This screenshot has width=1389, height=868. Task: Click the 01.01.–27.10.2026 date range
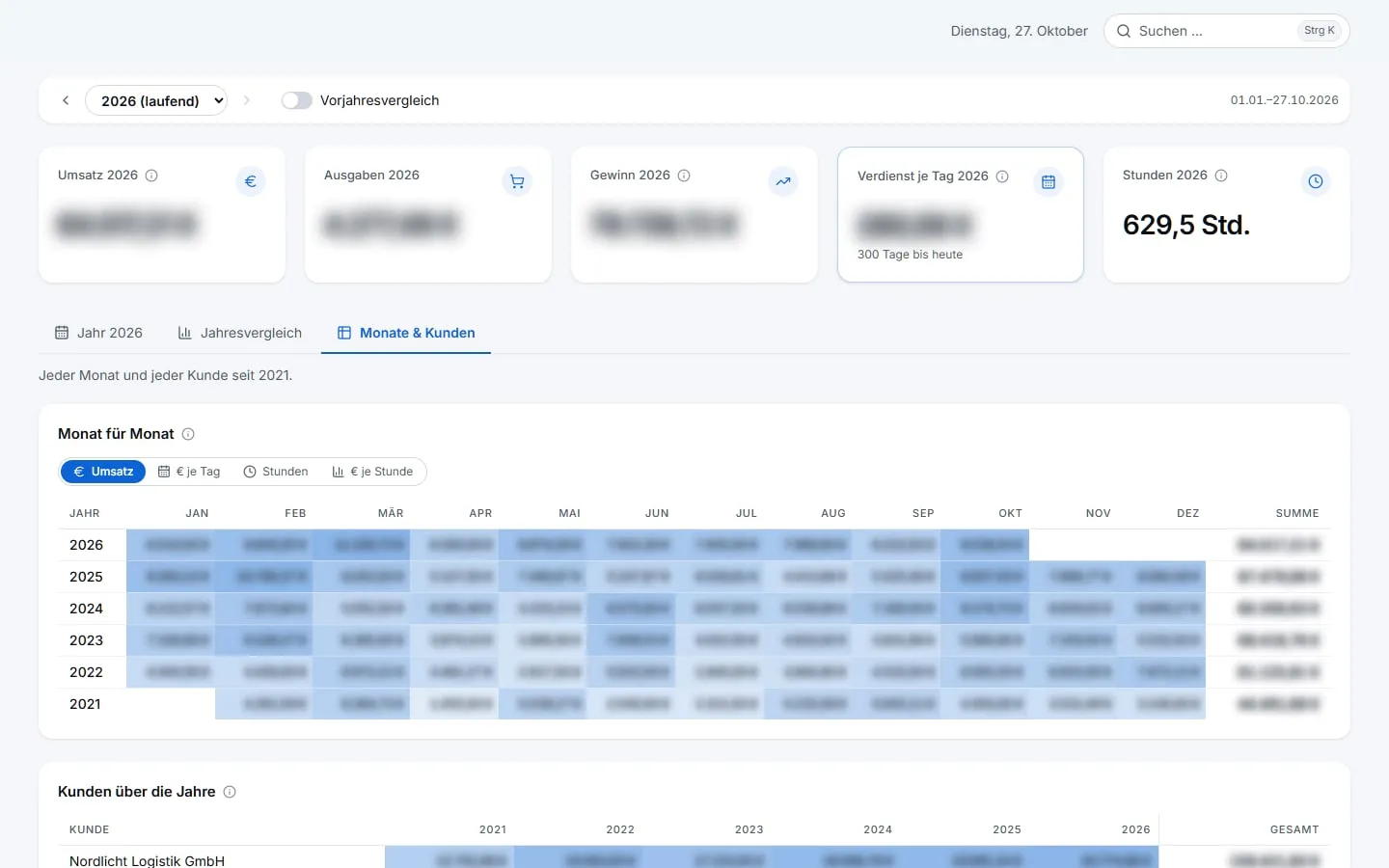[x=1284, y=100]
